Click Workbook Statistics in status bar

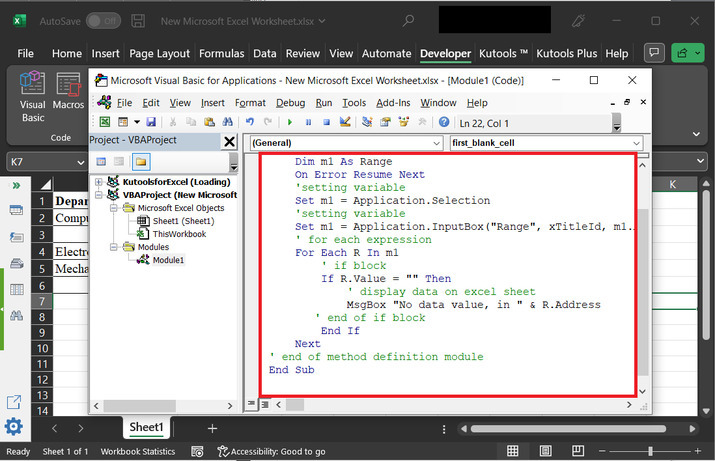[138, 452]
